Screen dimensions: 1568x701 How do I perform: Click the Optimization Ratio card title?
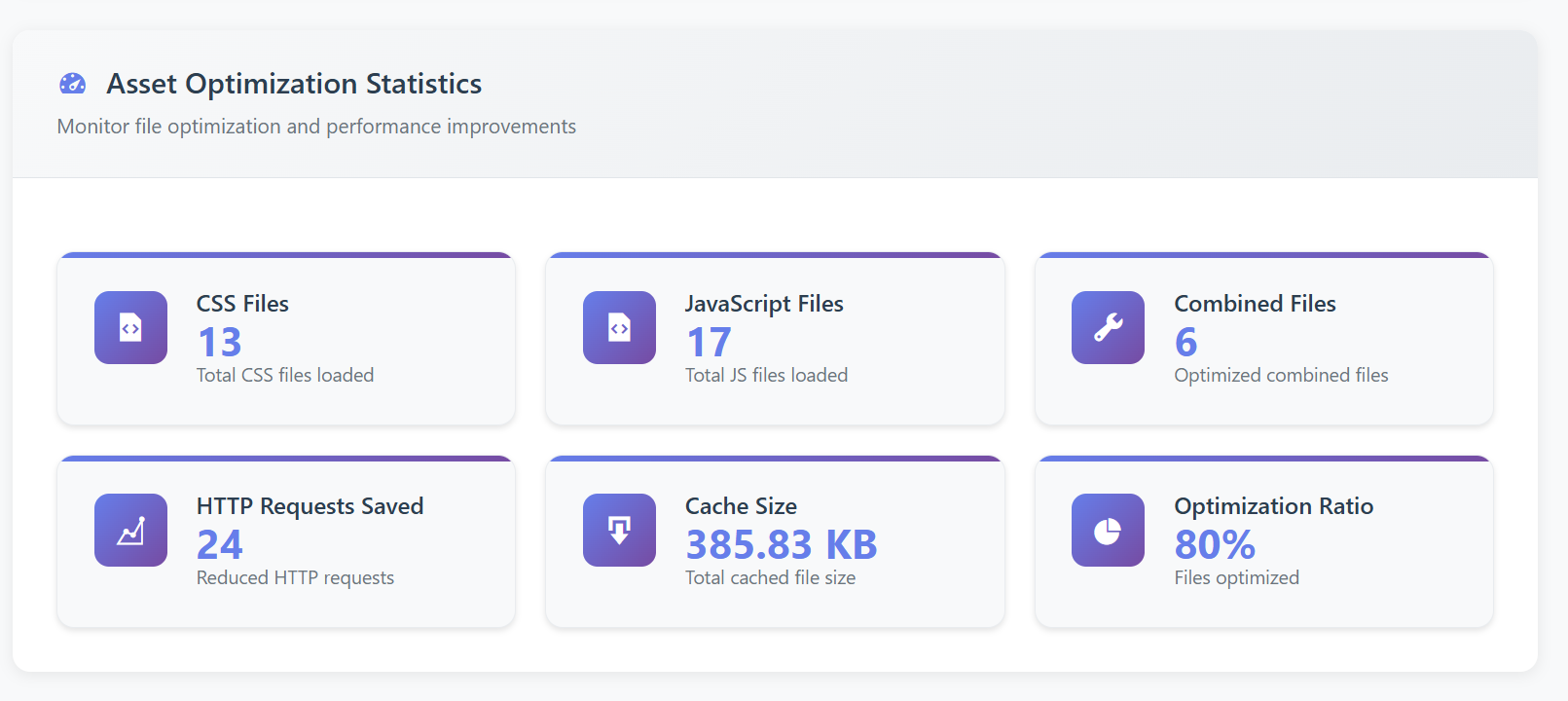(1273, 506)
